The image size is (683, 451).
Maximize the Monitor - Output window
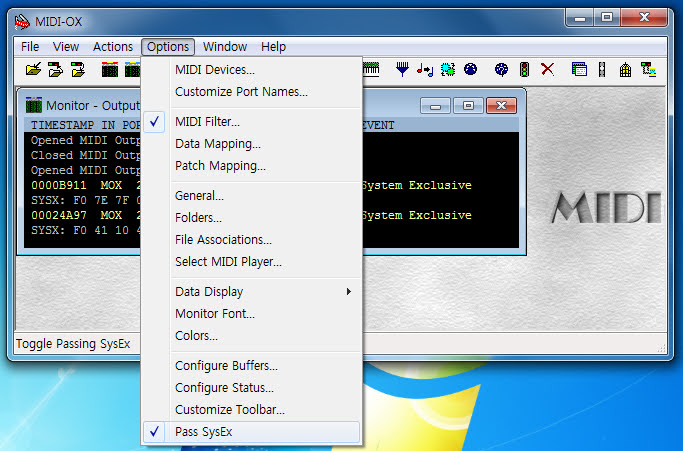pos(468,105)
